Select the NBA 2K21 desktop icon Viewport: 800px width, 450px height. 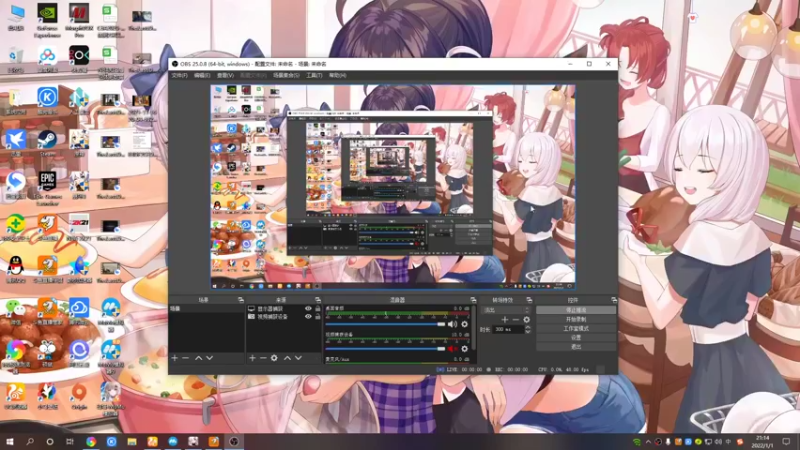tap(79, 227)
